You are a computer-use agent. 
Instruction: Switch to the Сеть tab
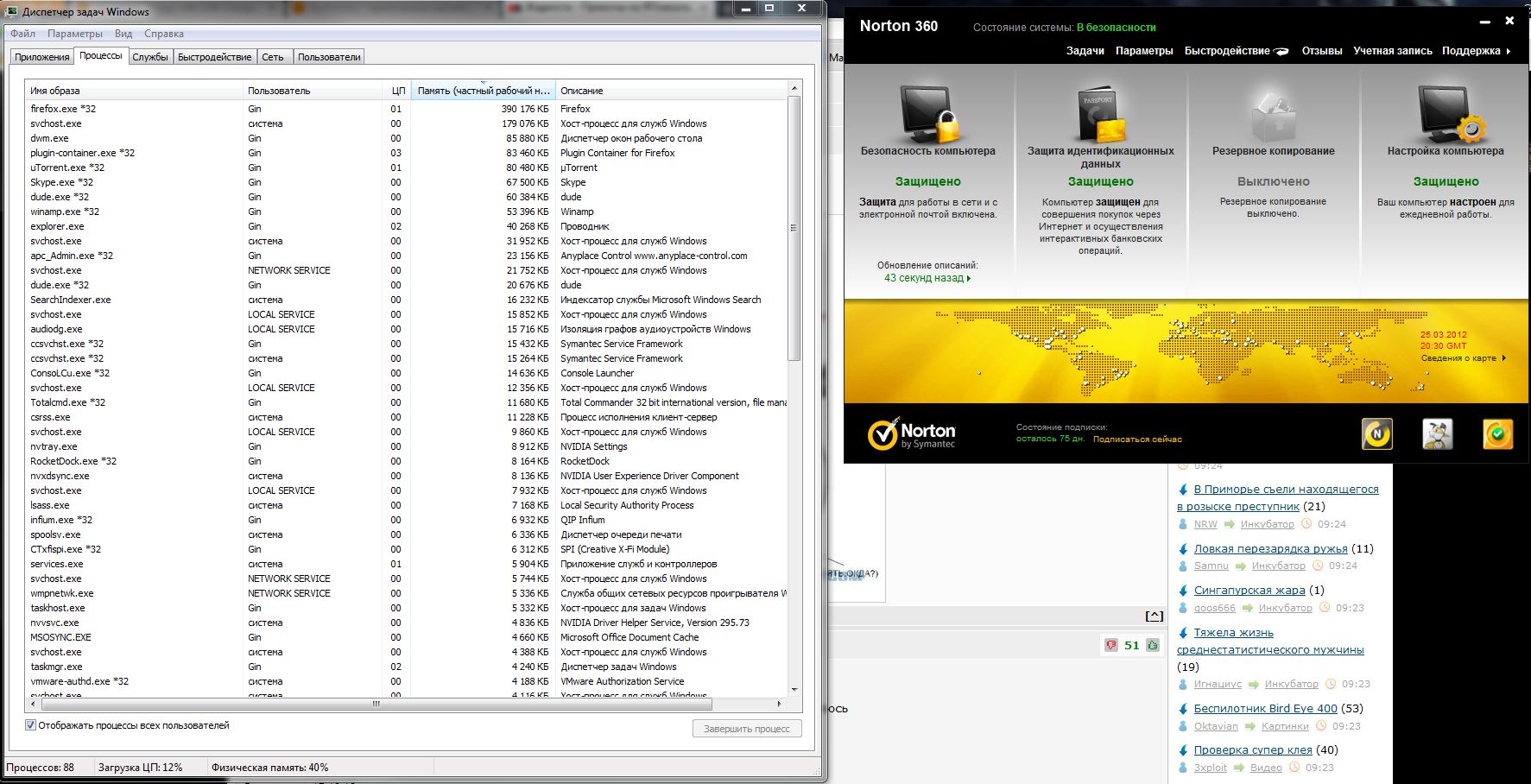(x=273, y=57)
